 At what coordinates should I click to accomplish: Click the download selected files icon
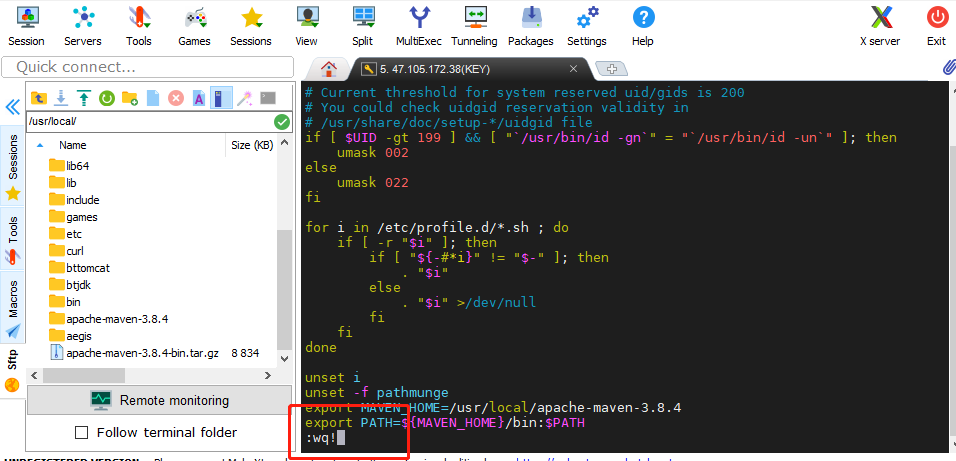click(61, 98)
